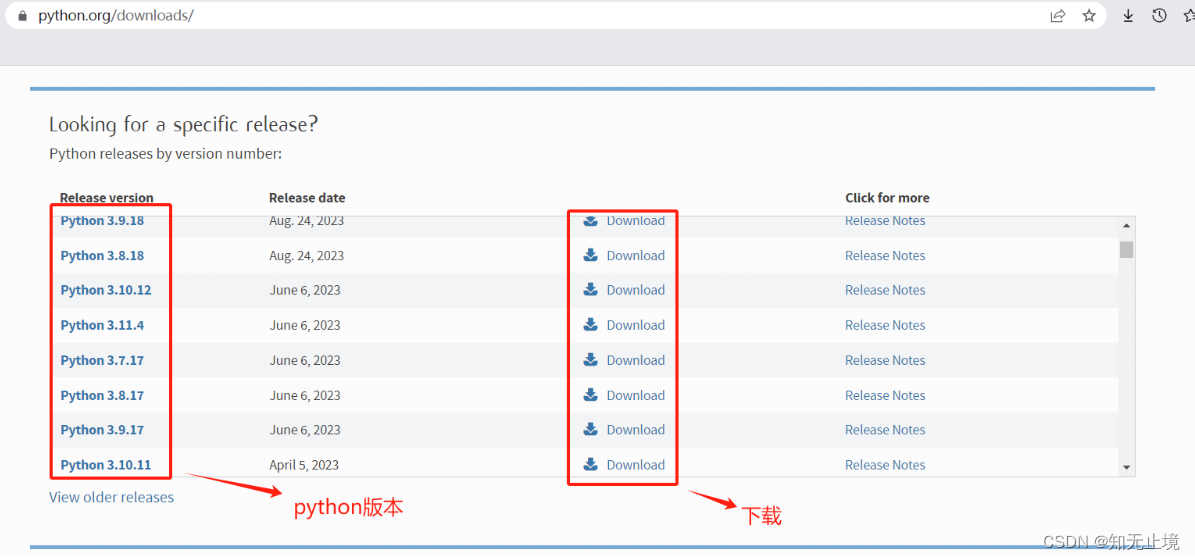
Task: Click Looking for a specific release heading
Action: [183, 125]
